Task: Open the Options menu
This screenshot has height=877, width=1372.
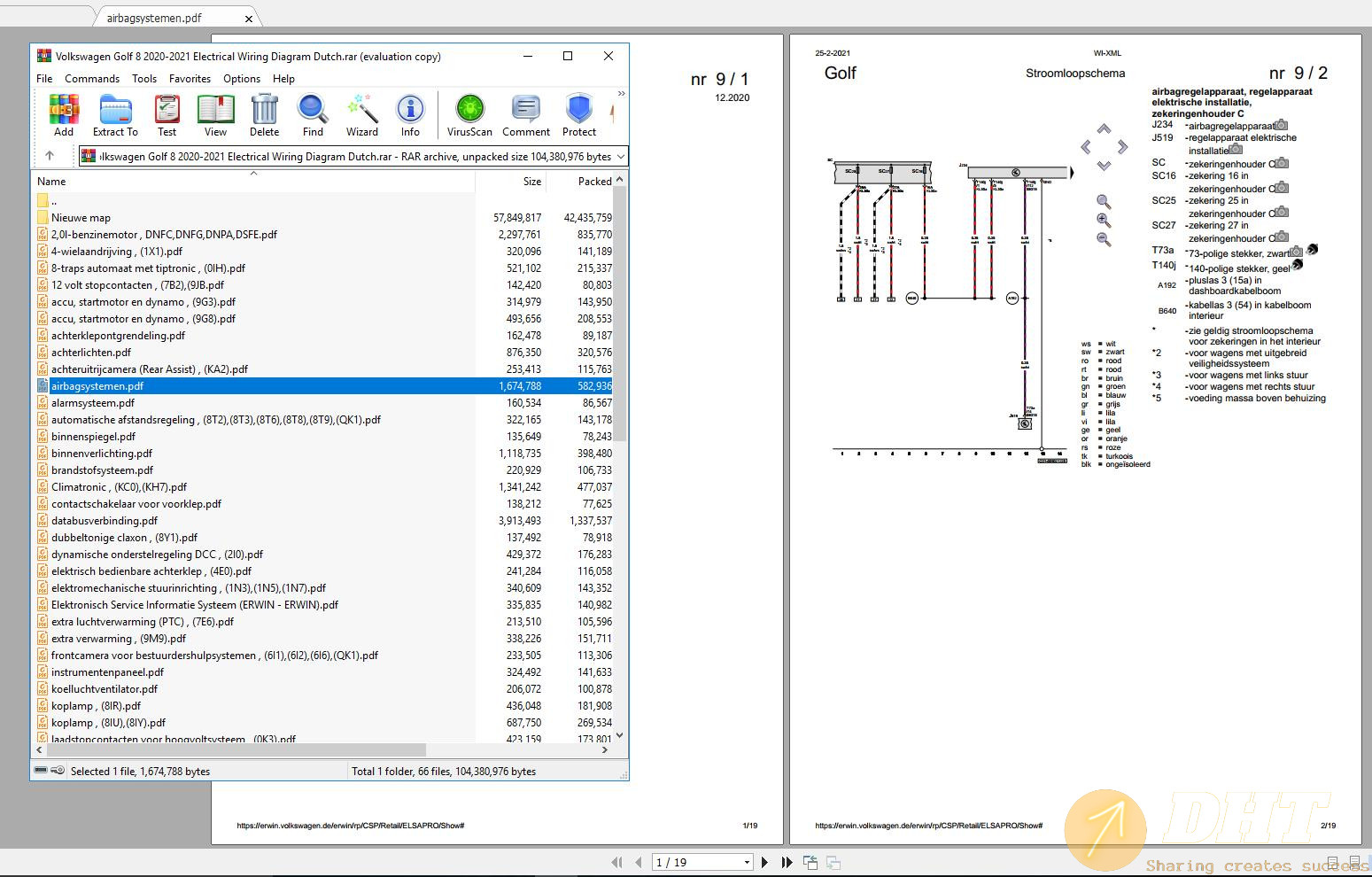Action: [242, 78]
